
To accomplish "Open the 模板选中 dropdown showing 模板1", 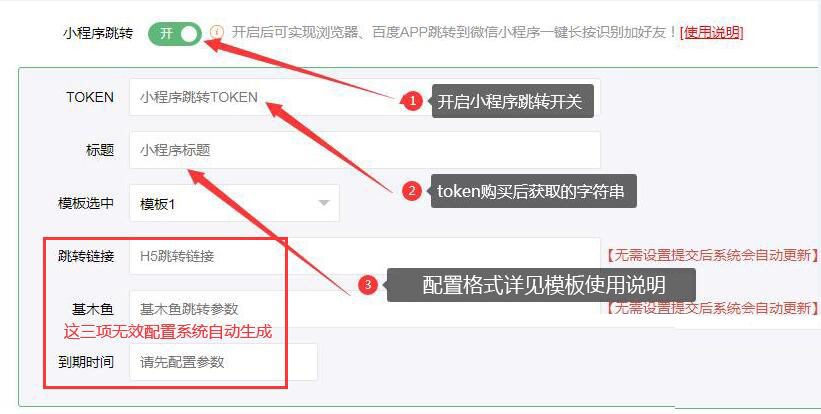I will (x=234, y=203).
